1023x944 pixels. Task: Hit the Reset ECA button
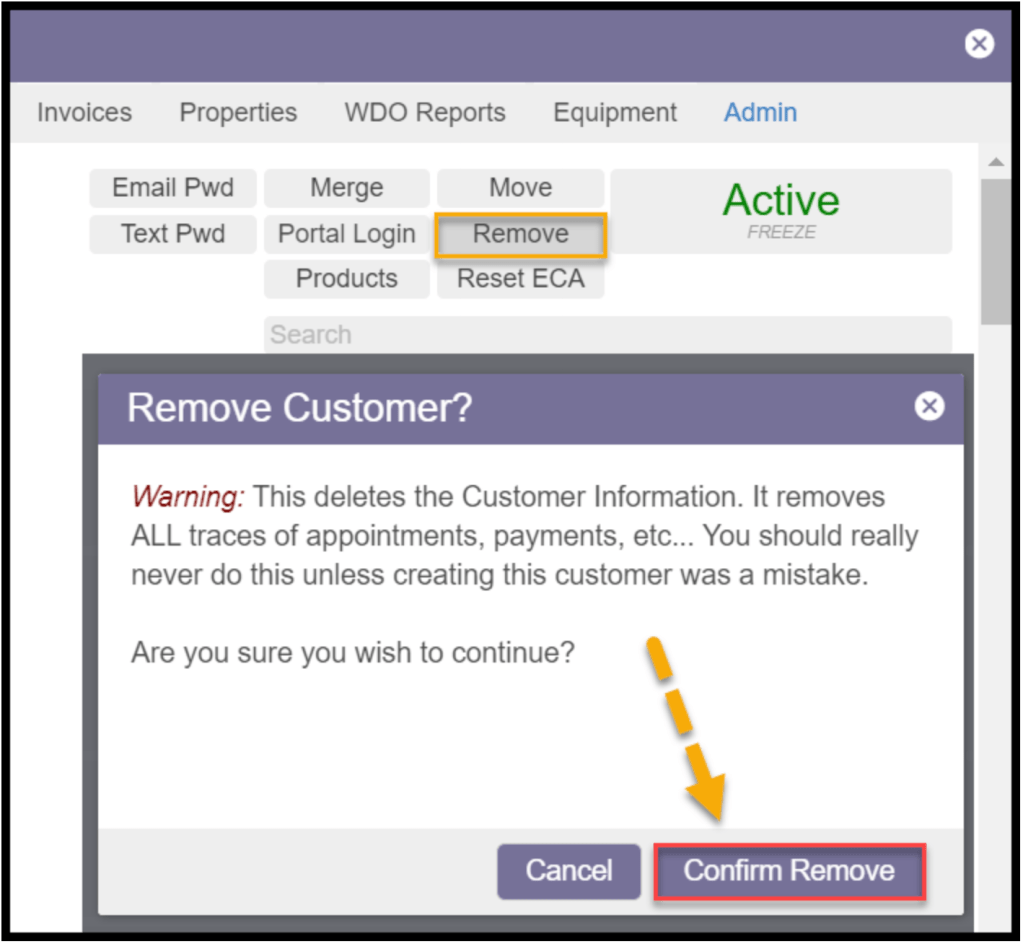520,279
